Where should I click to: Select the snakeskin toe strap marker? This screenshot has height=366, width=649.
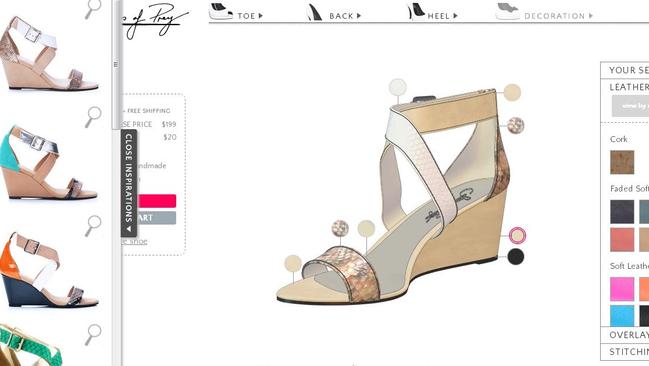pos(340,229)
